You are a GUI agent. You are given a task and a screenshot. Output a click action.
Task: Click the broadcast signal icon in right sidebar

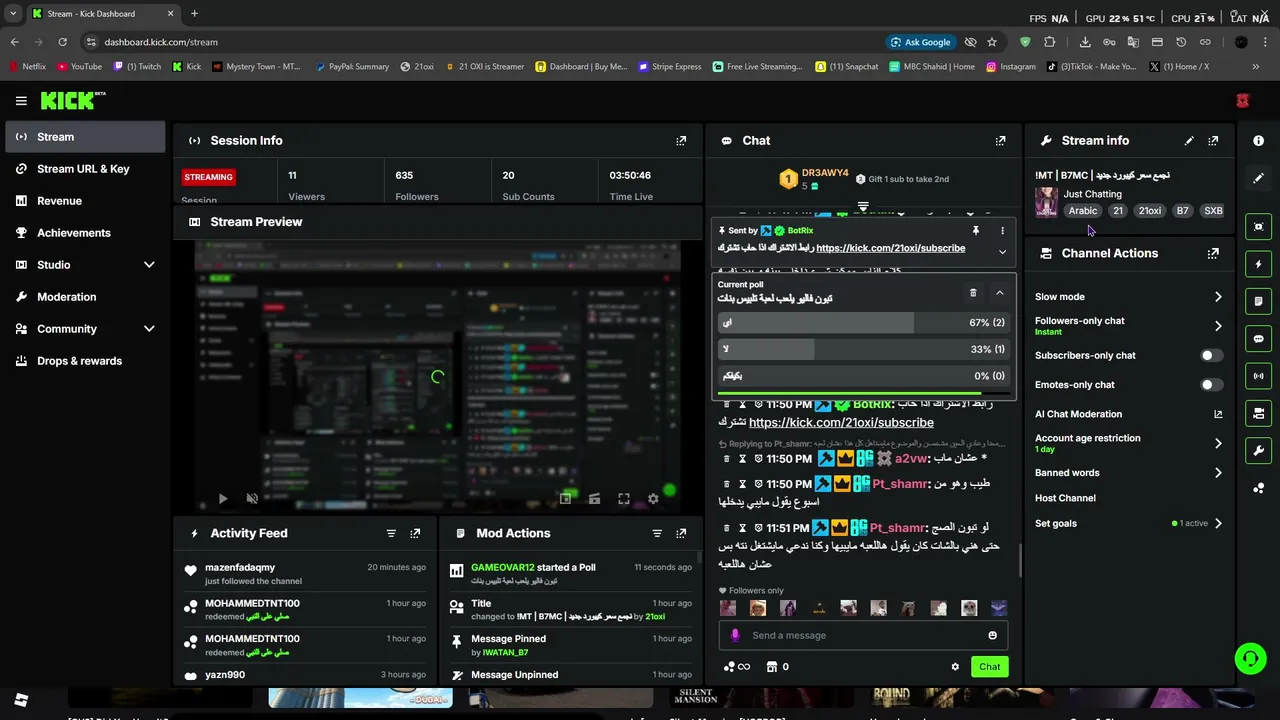[x=1258, y=376]
